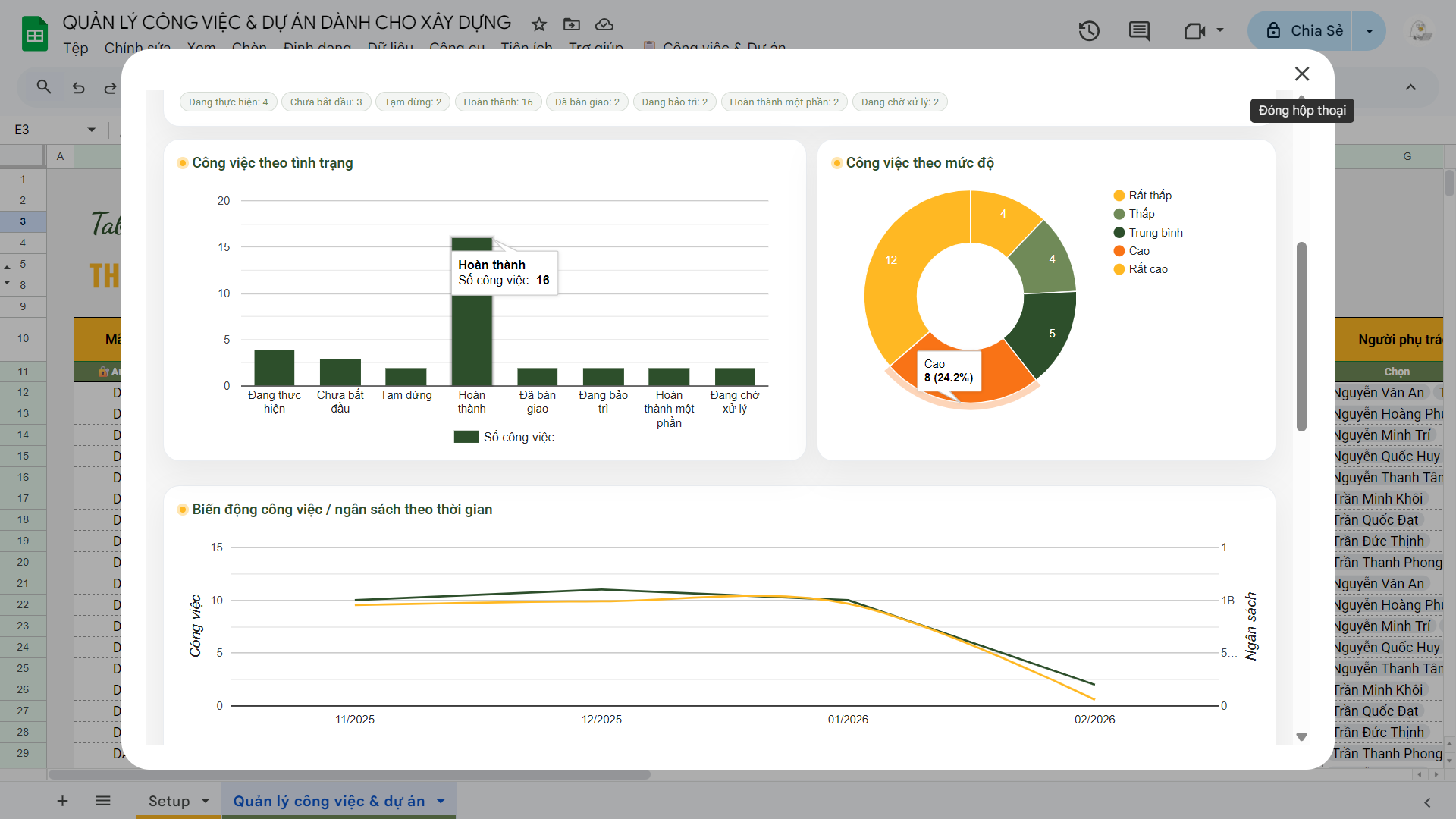Viewport: 1456px width, 819px height.
Task: Open the all sheets list icon
Action: click(x=103, y=801)
